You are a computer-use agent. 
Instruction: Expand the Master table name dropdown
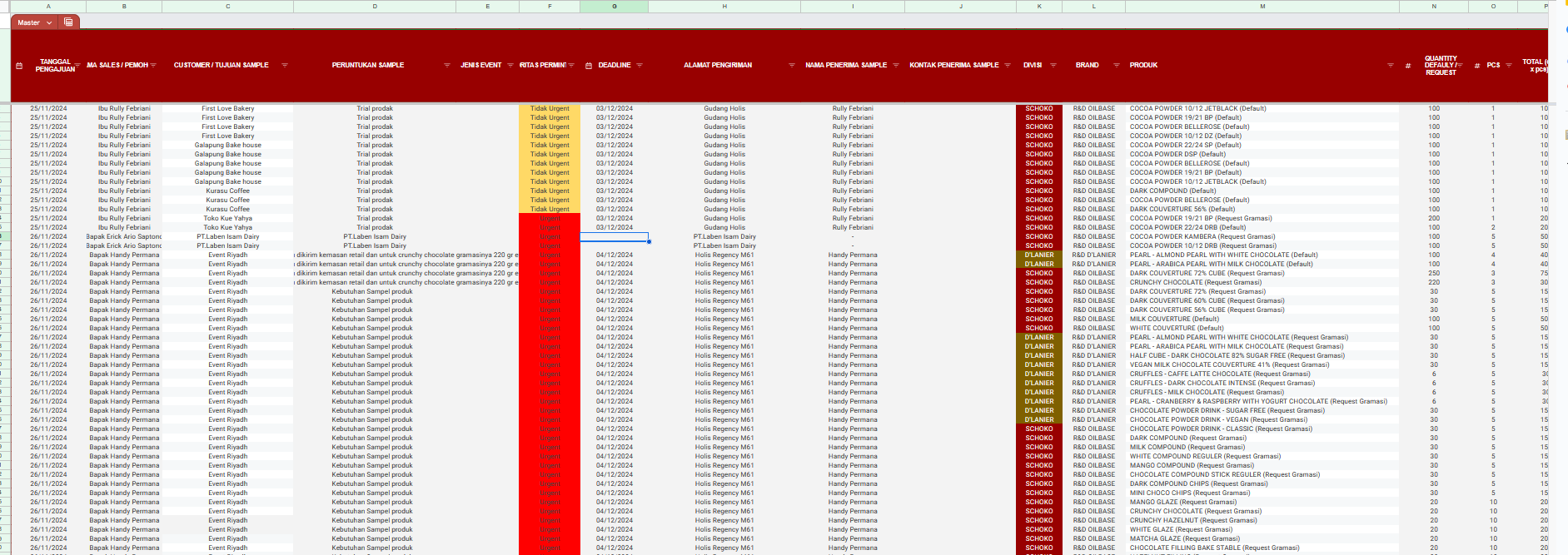(x=50, y=22)
